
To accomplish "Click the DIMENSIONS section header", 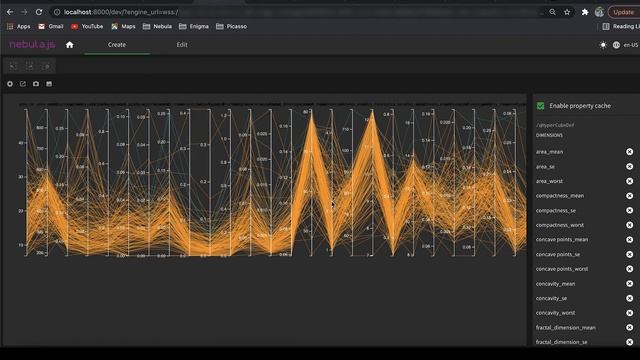I will point(549,135).
